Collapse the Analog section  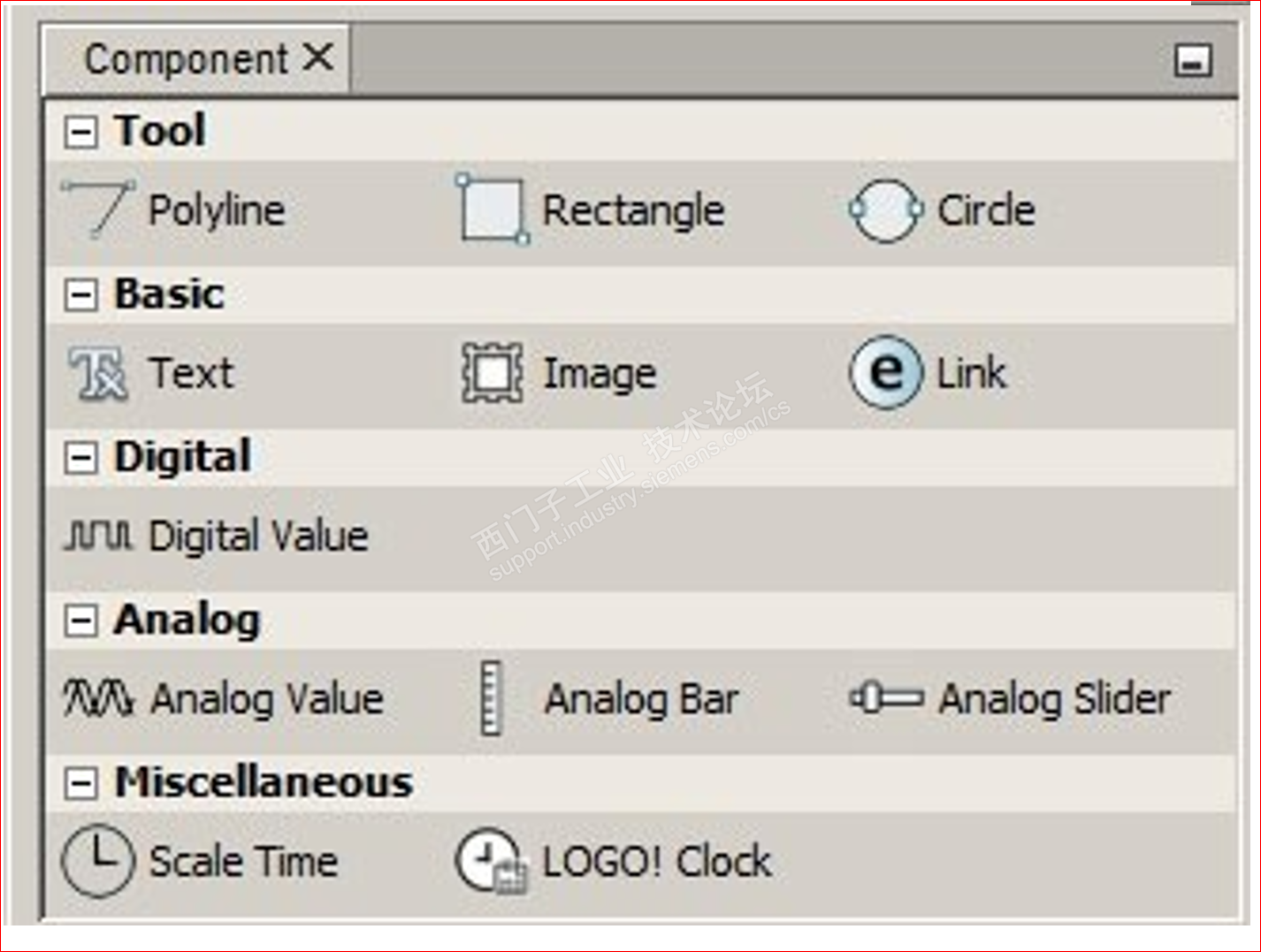pos(80,621)
